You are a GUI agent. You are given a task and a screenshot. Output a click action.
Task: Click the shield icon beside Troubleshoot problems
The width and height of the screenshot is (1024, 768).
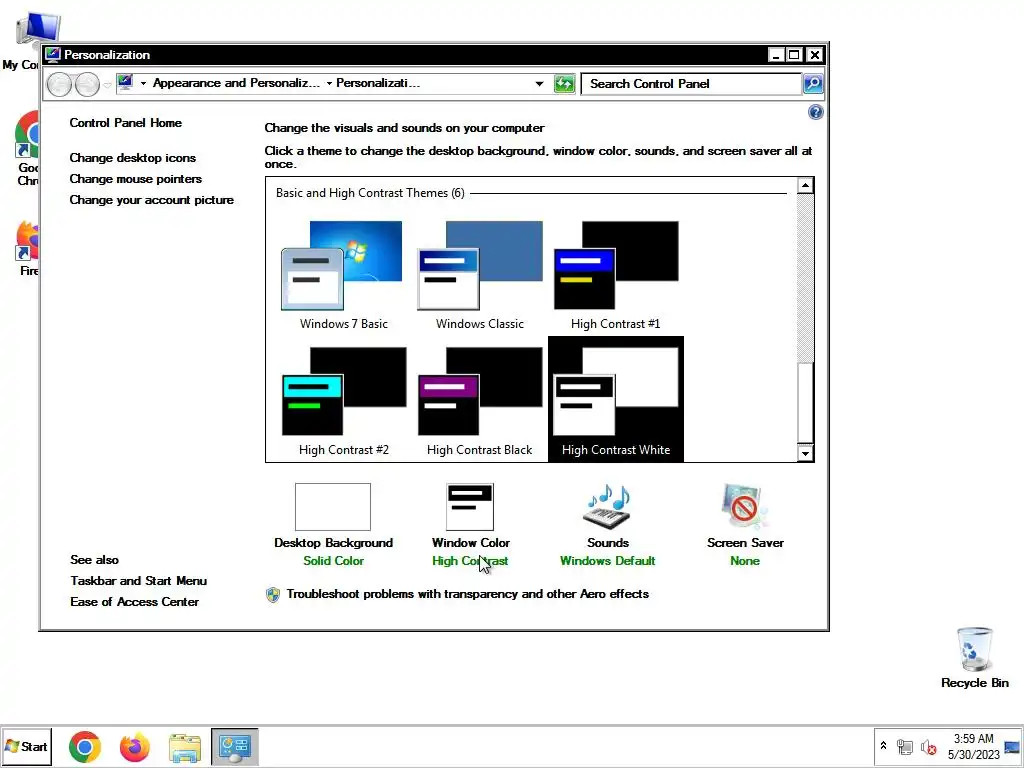[273, 595]
